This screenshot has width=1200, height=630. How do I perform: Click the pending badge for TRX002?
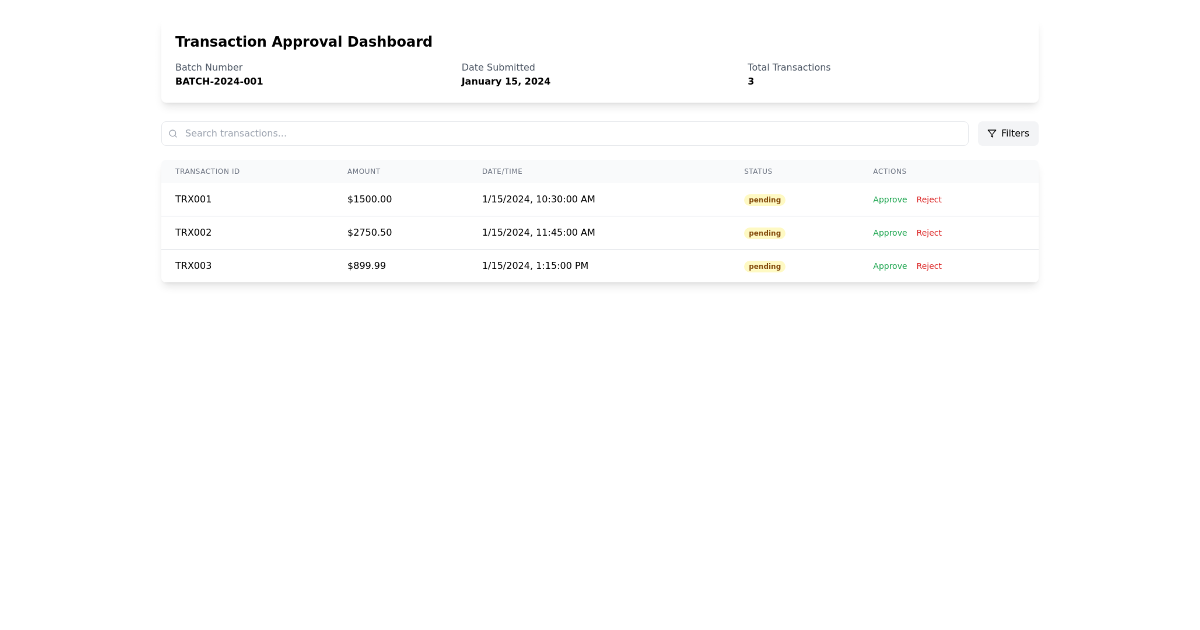[764, 232]
